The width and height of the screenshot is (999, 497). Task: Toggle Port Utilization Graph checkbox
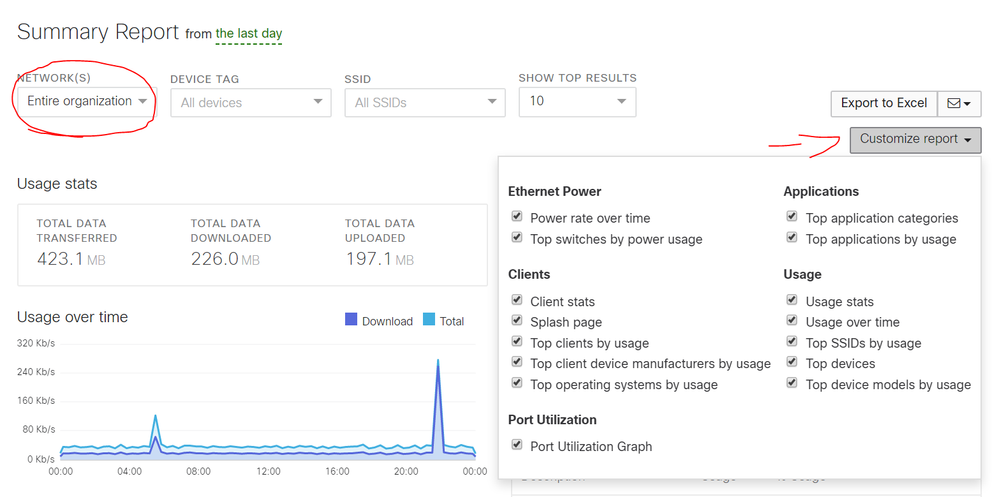(x=517, y=445)
